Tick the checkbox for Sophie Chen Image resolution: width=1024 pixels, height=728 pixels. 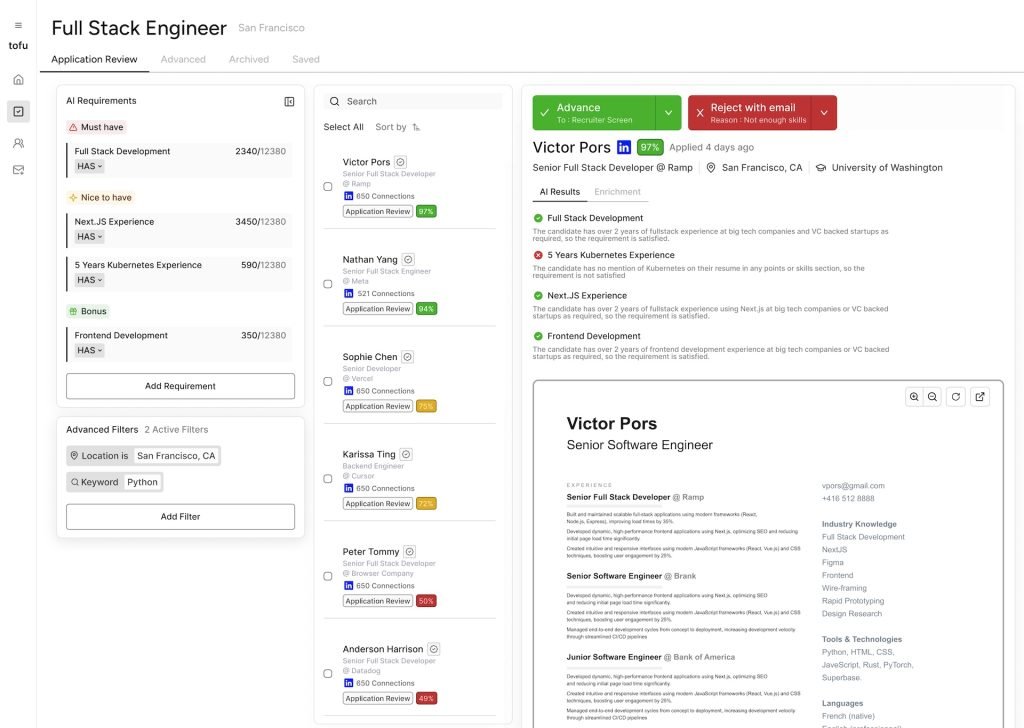pyautogui.click(x=328, y=381)
